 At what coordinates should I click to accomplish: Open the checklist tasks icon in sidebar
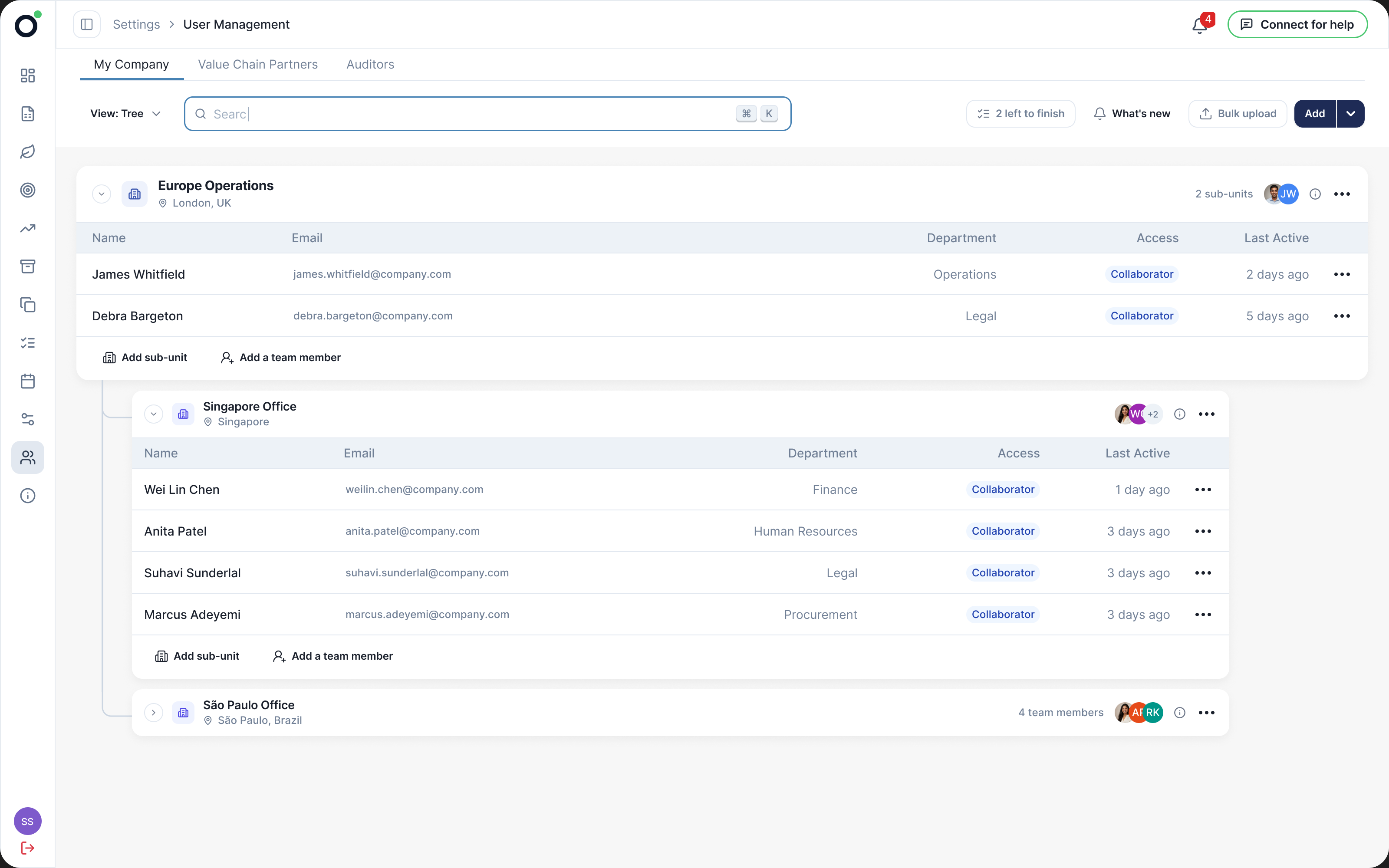[x=27, y=343]
